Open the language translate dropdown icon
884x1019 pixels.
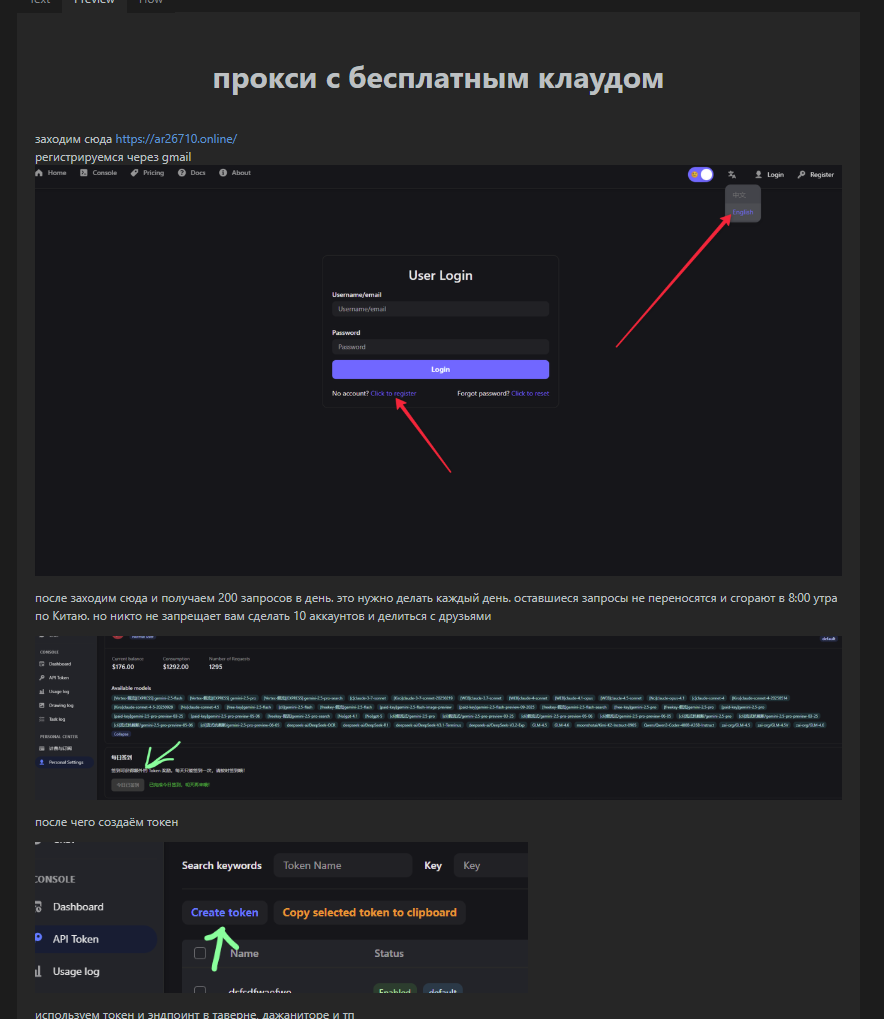732,174
